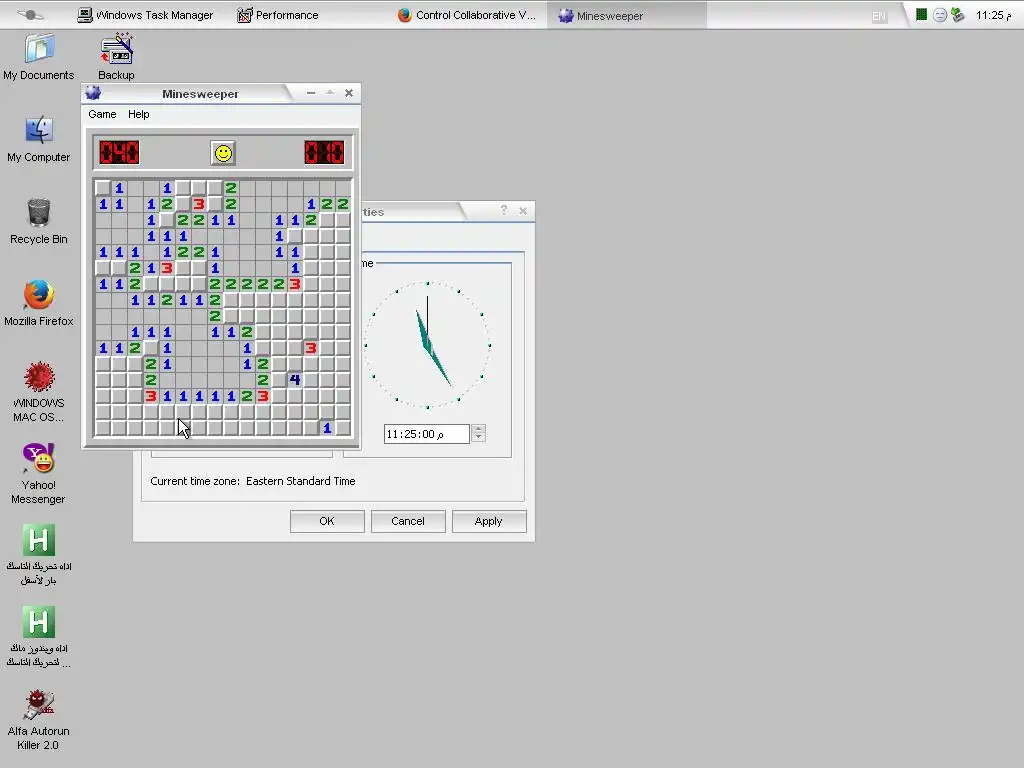The height and width of the screenshot is (768, 1024).
Task: Switch to the Performance taskbar button
Action: point(278,15)
